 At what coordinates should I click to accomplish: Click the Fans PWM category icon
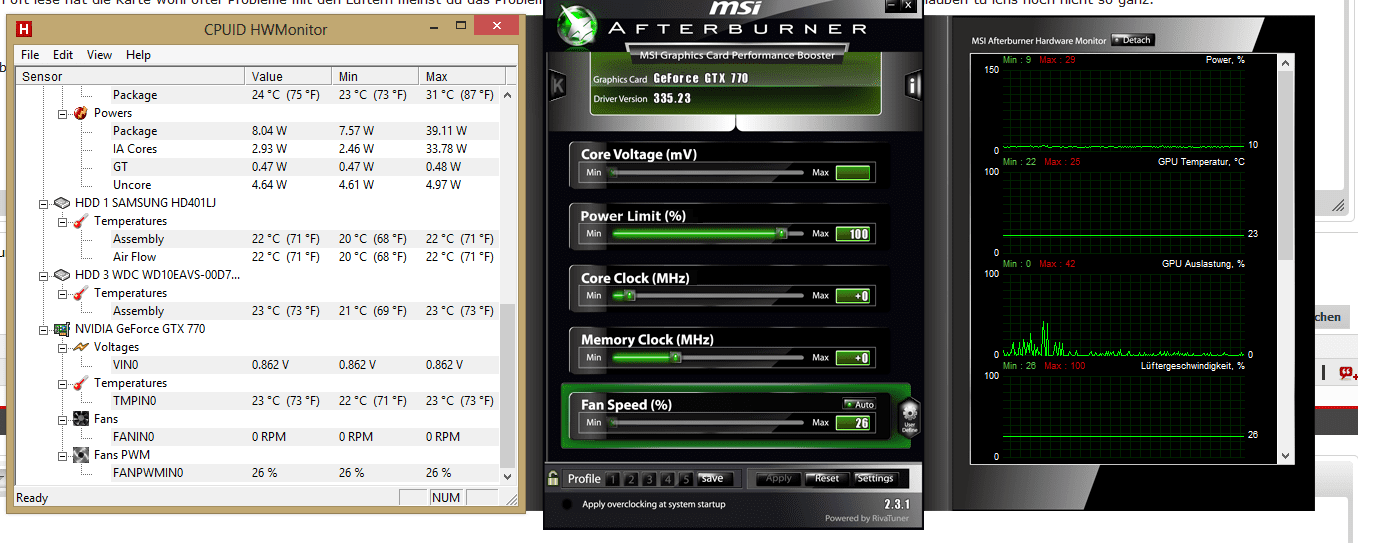point(81,455)
